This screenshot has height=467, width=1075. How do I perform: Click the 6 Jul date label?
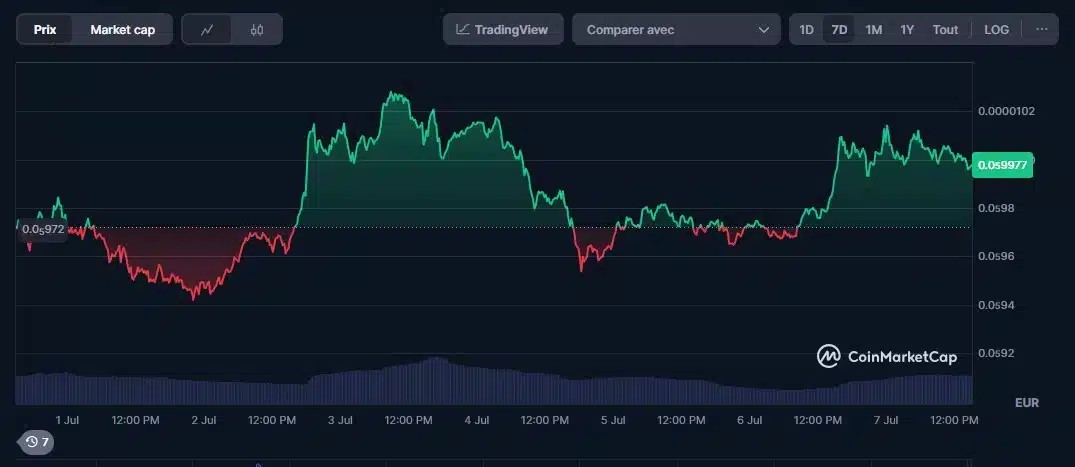[x=749, y=420]
